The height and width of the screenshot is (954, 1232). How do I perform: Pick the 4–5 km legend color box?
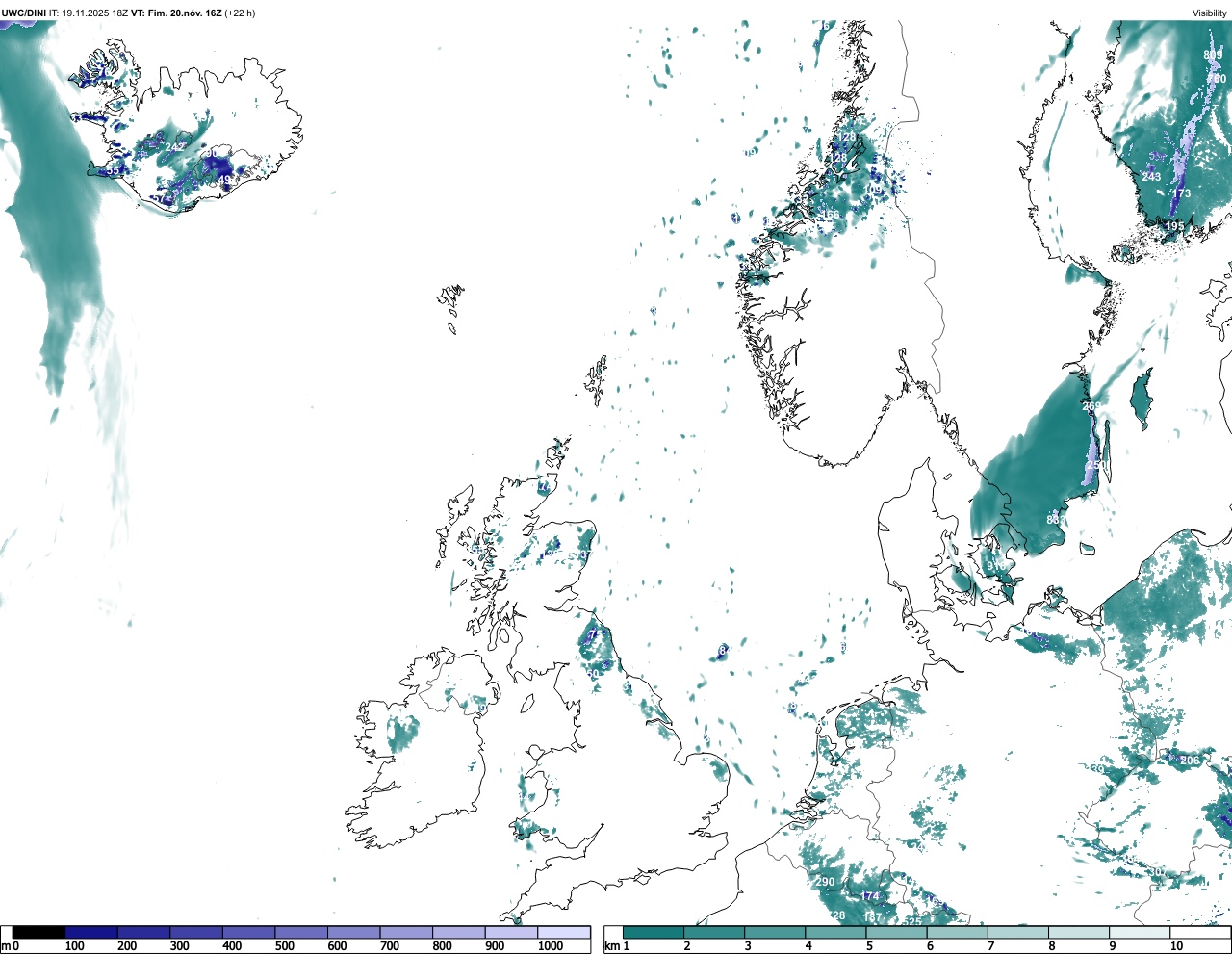click(x=835, y=932)
